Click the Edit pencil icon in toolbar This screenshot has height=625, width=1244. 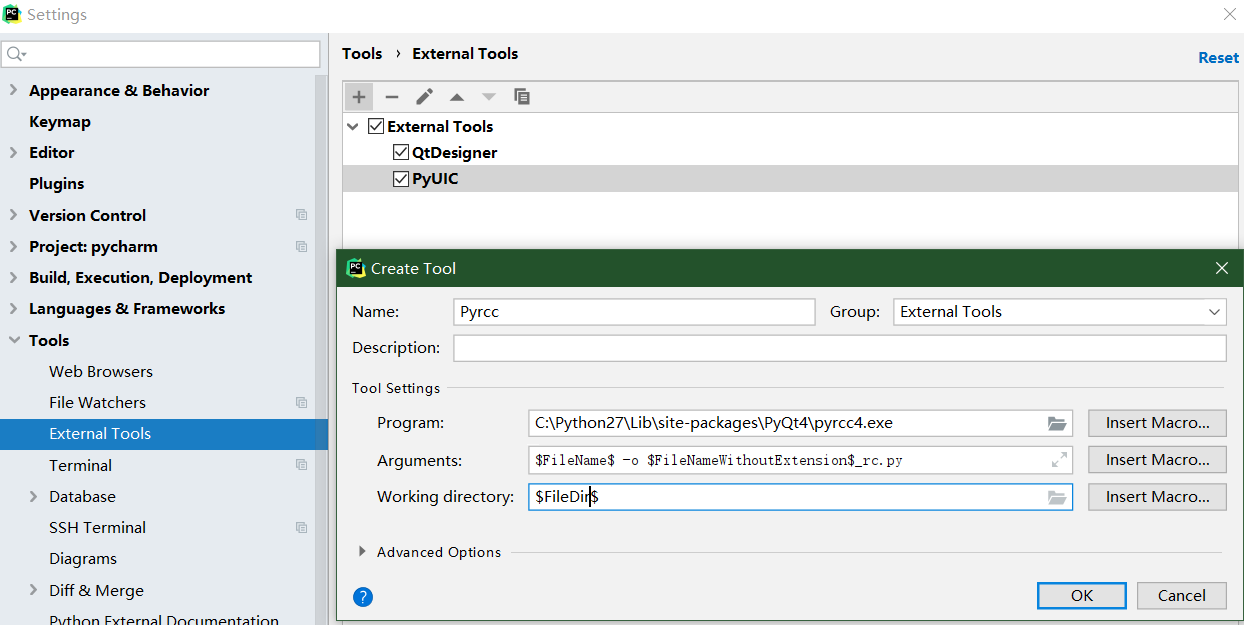click(425, 97)
